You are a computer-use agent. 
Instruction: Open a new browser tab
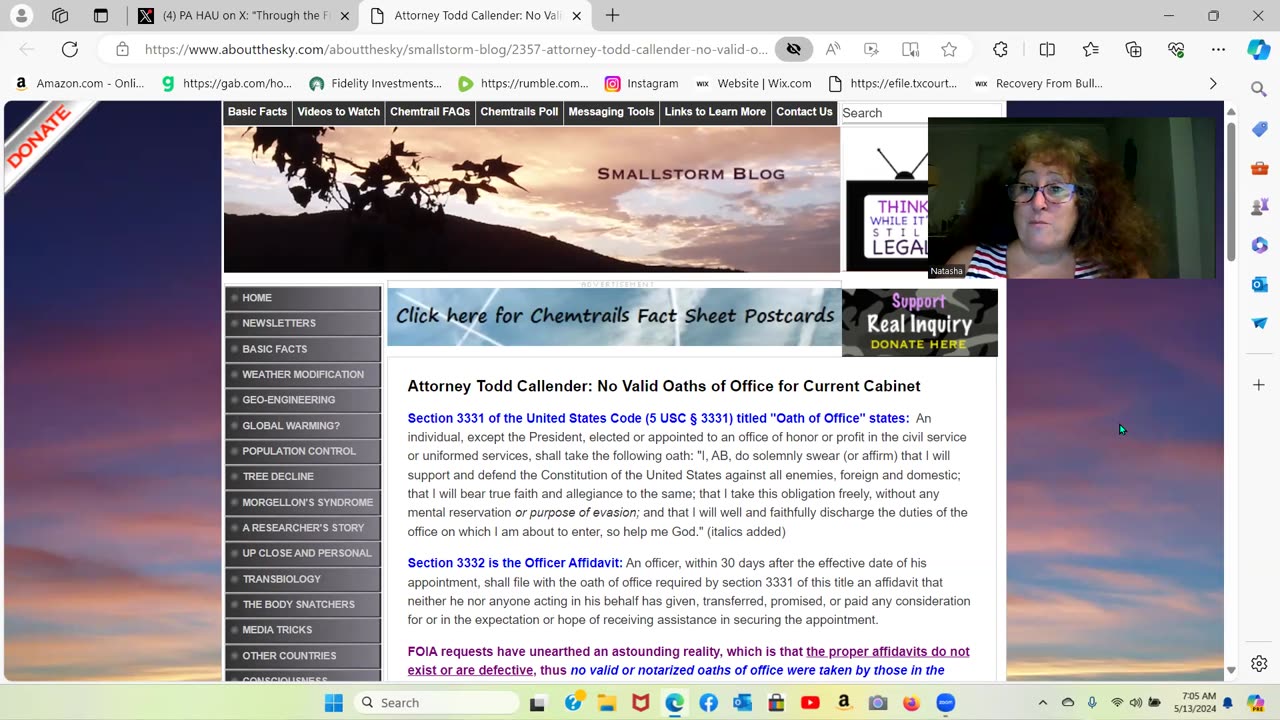[612, 16]
